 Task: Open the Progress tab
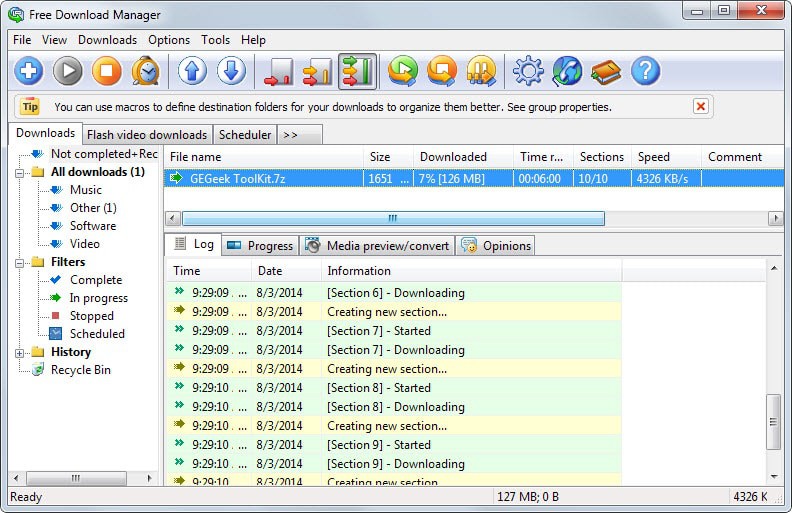(260, 246)
